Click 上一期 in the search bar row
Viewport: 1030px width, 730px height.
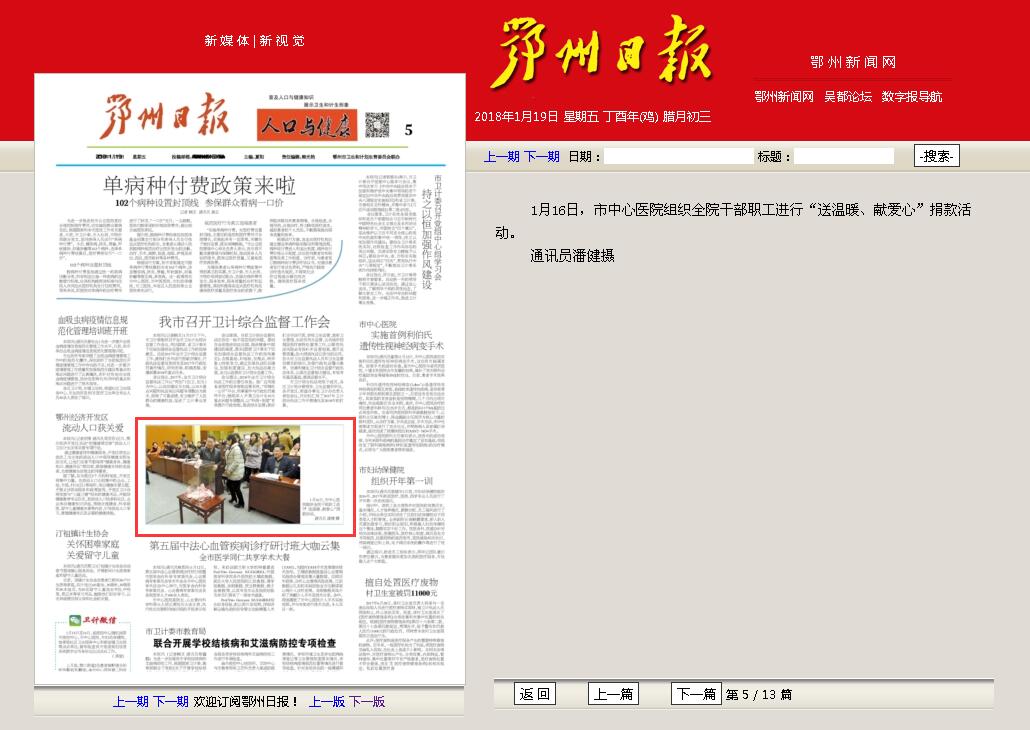pyautogui.click(x=502, y=156)
